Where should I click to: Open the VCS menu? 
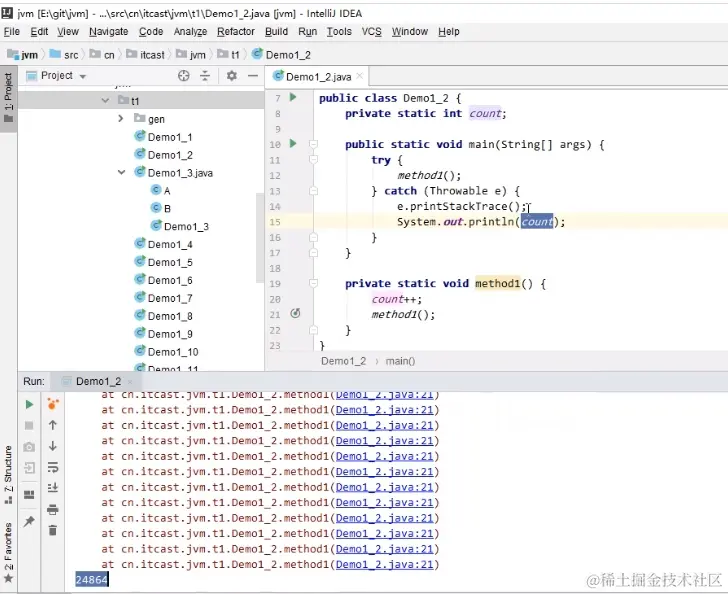[x=371, y=32]
